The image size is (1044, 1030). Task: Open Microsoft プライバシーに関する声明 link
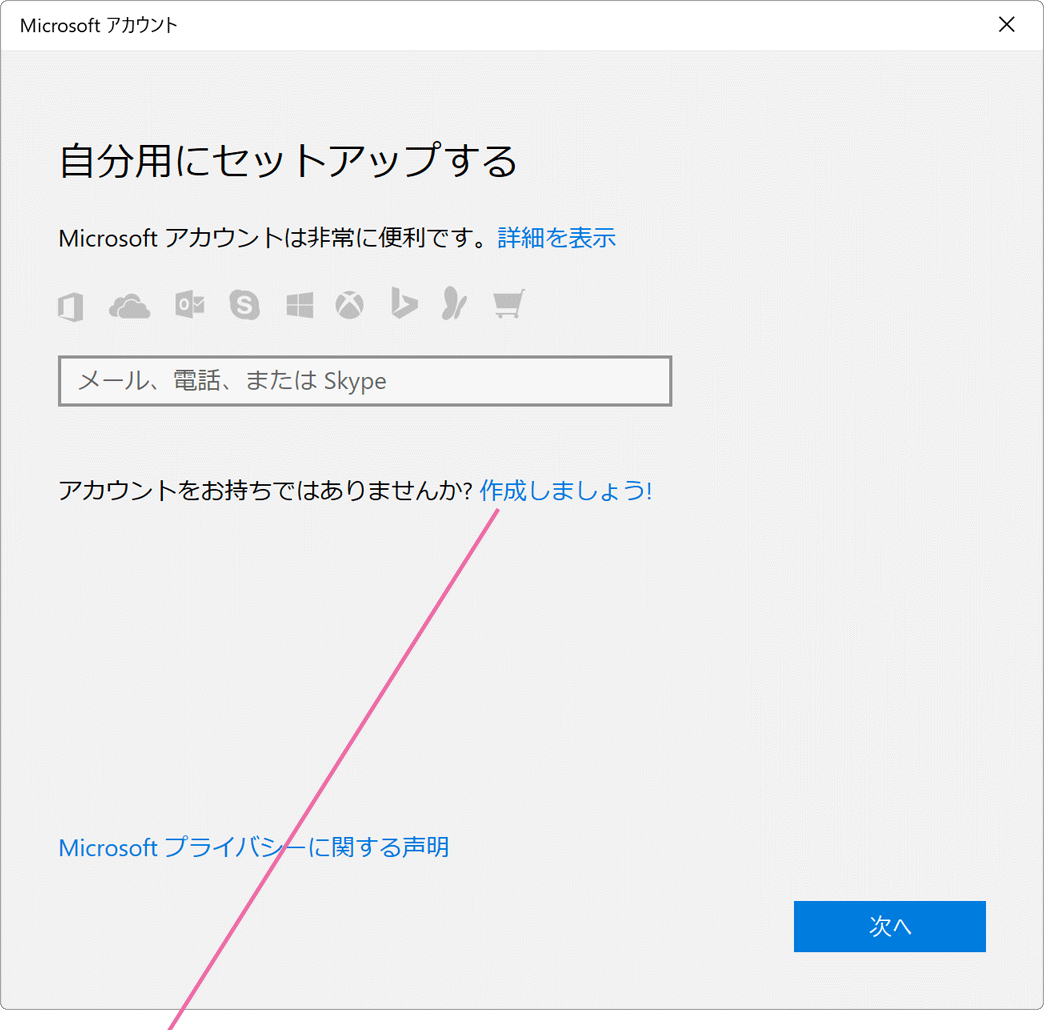(254, 848)
